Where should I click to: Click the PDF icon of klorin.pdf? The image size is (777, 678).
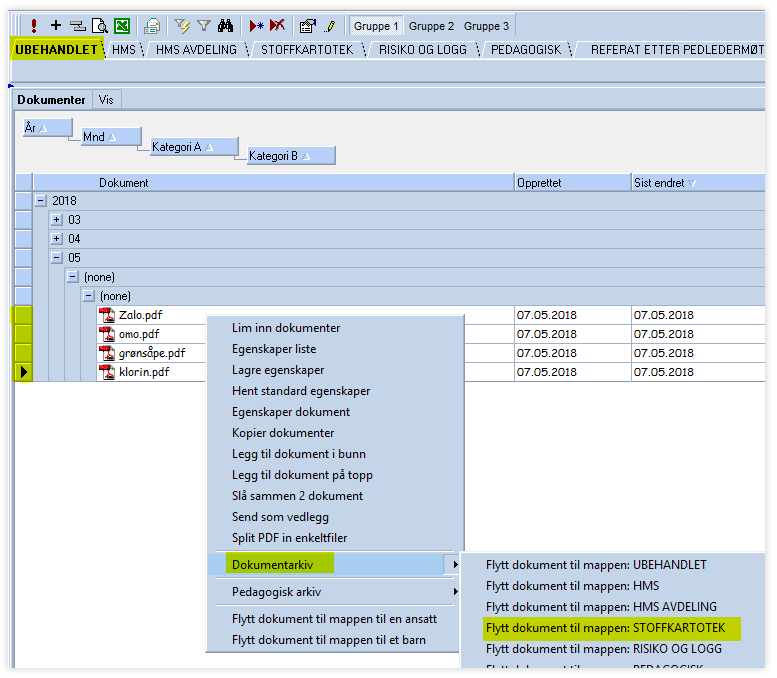tap(107, 372)
